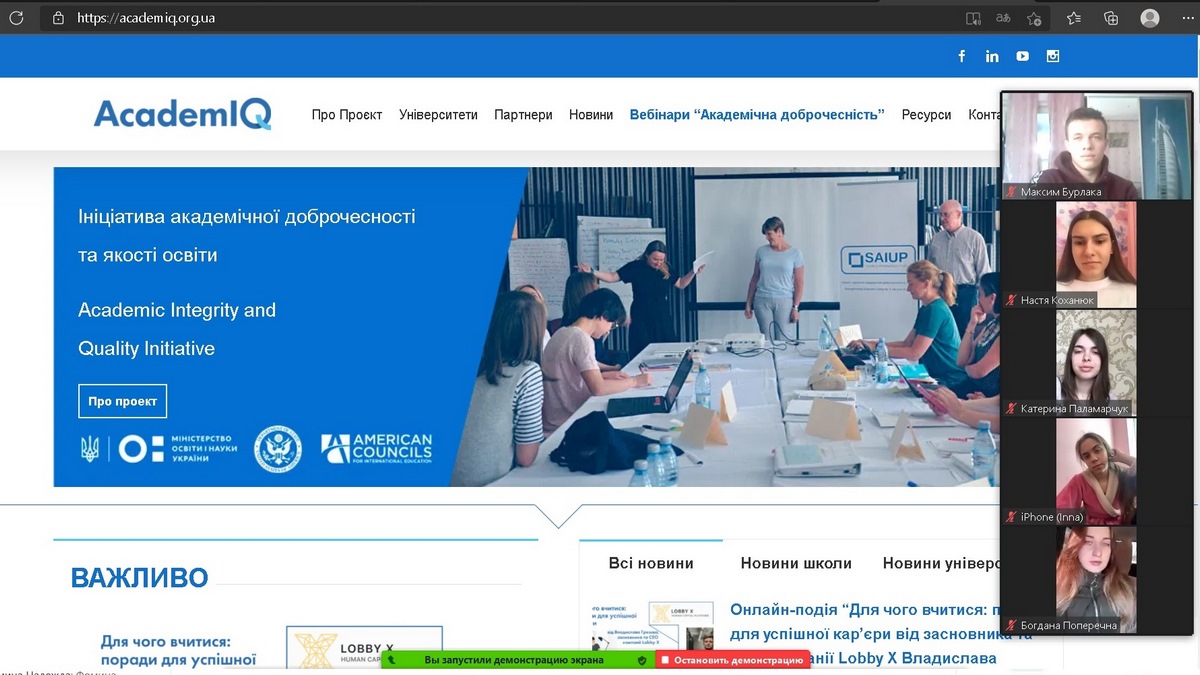The image size is (1200, 675).
Task: Select Вебінари “Академічна доброчесність” menu item
Action: pyautogui.click(x=757, y=115)
